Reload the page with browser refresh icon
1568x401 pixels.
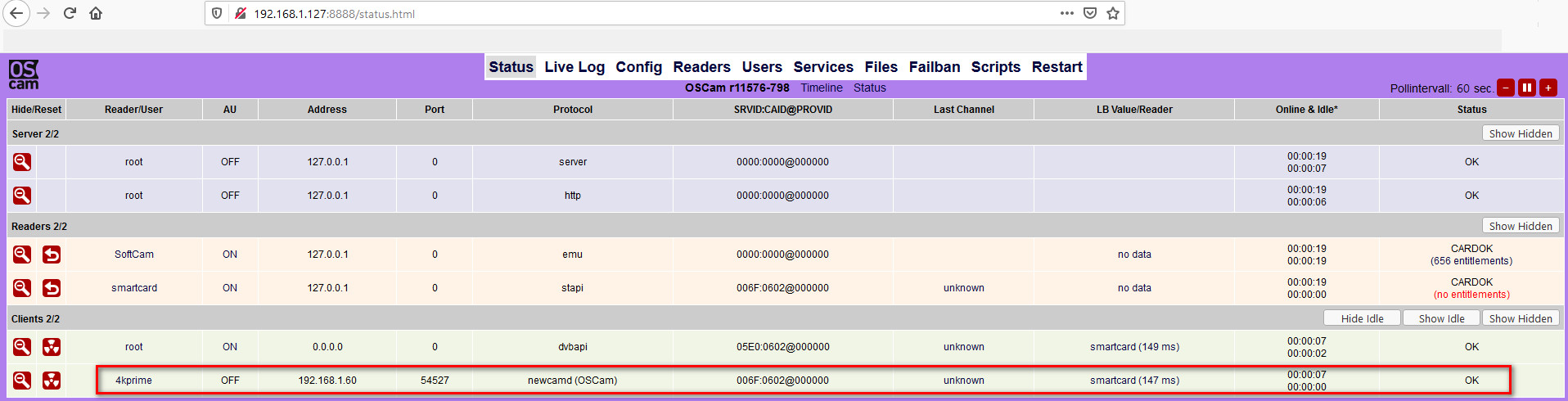(70, 13)
